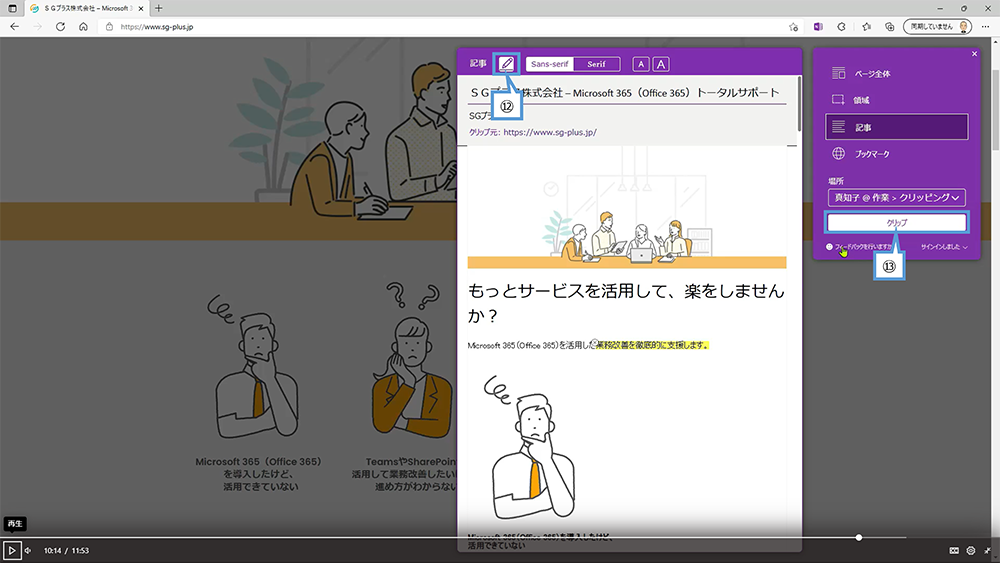Go back with the browser Back arrow
Image resolution: width=1000 pixels, height=563 pixels.
click(x=15, y=27)
